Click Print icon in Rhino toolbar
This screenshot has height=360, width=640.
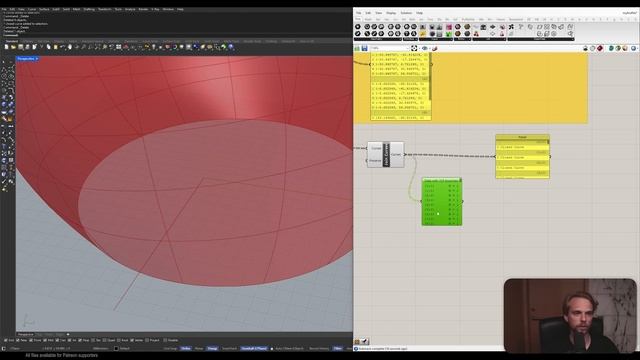[27, 47]
